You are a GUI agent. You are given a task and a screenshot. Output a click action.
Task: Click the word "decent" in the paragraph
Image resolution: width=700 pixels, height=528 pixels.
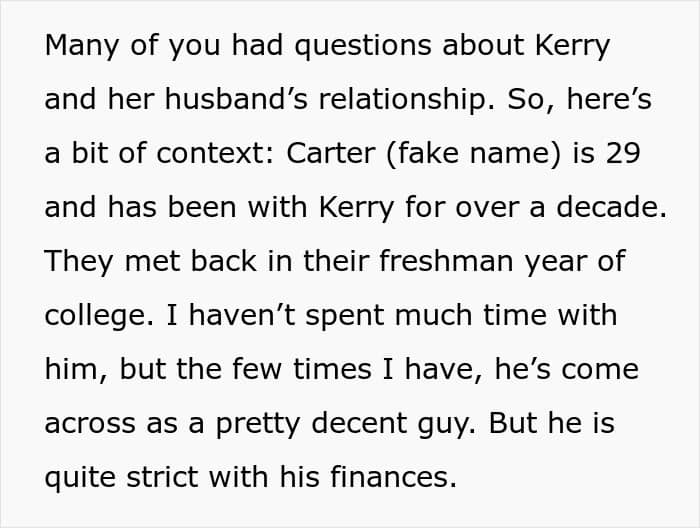pos(359,423)
